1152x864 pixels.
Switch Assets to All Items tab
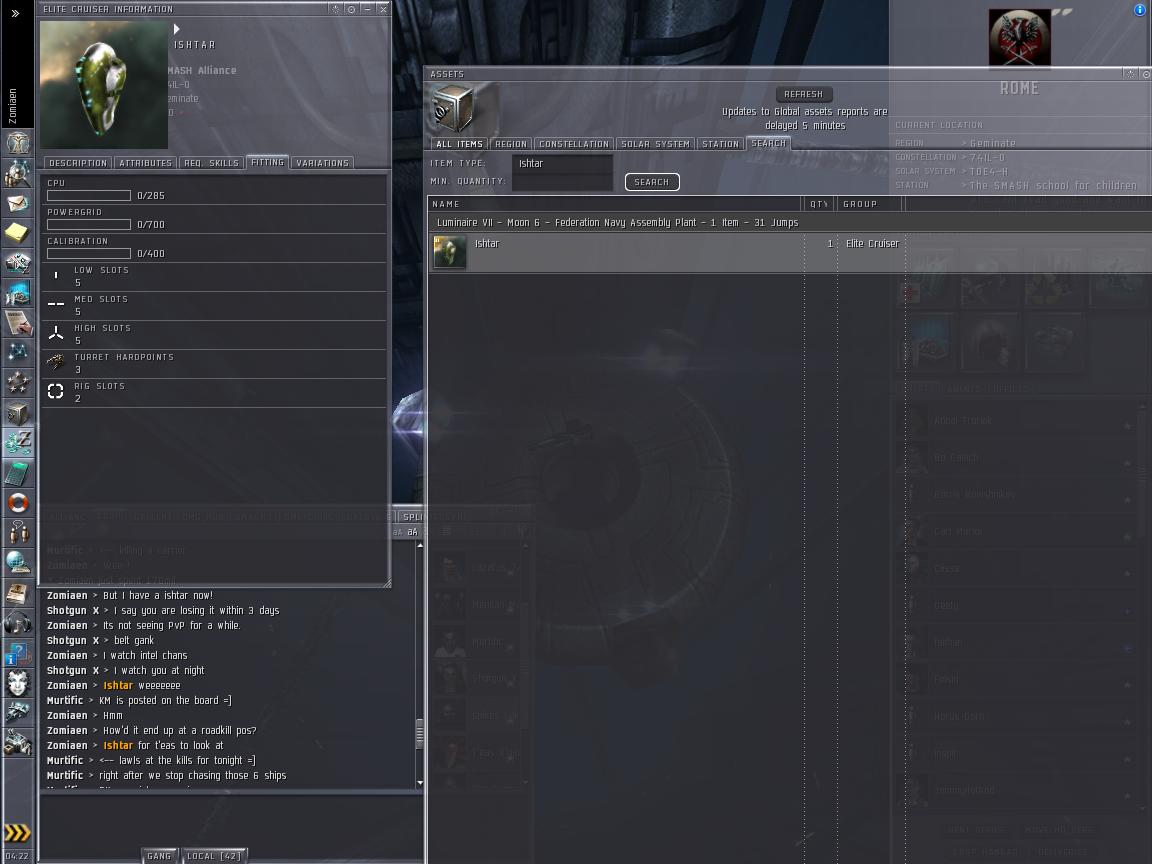(459, 143)
